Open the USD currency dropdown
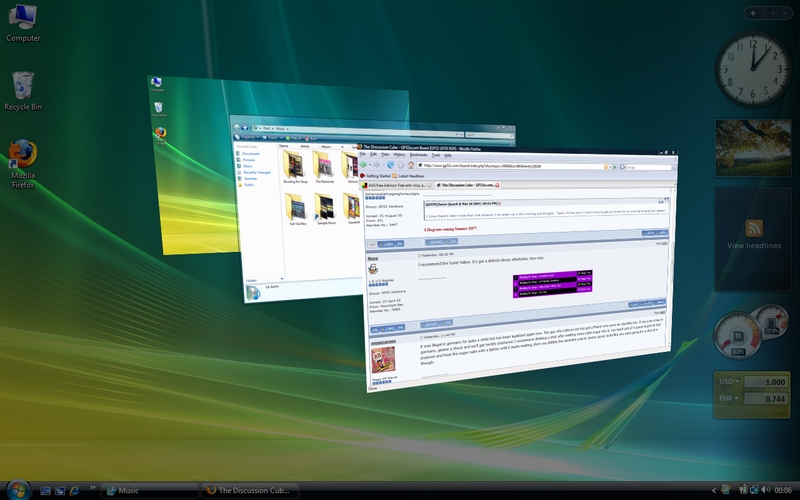The width and height of the screenshot is (800, 500). pos(730,381)
